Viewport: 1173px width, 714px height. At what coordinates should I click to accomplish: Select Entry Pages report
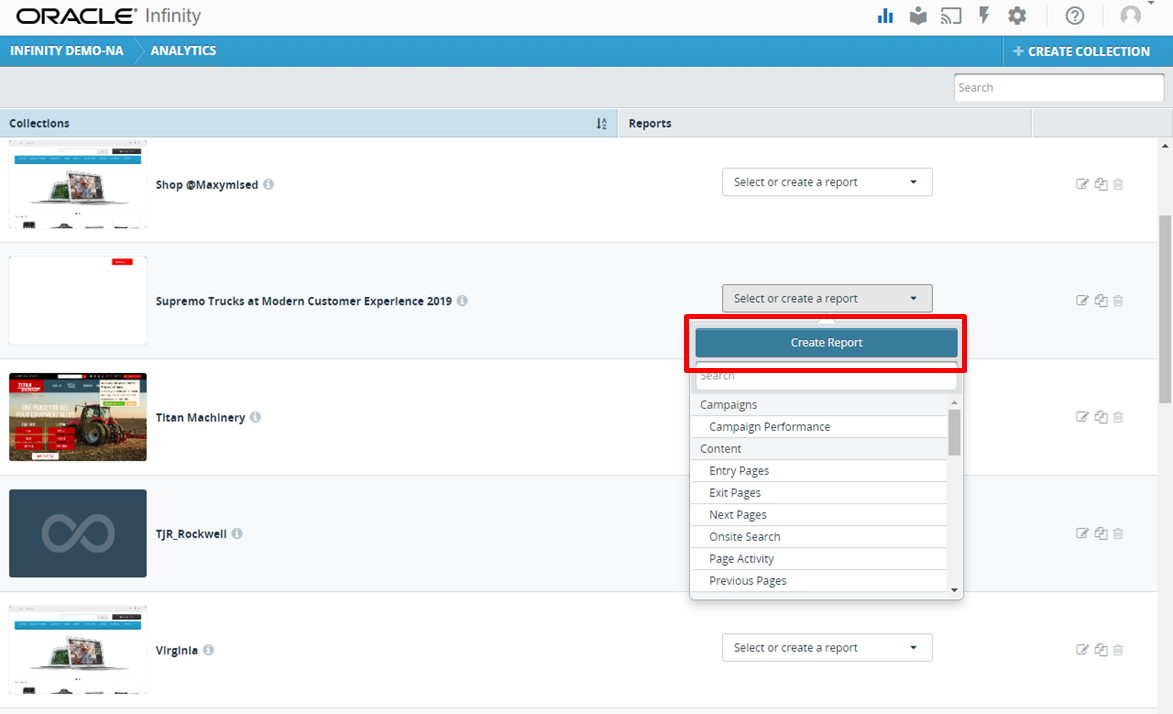click(818, 471)
